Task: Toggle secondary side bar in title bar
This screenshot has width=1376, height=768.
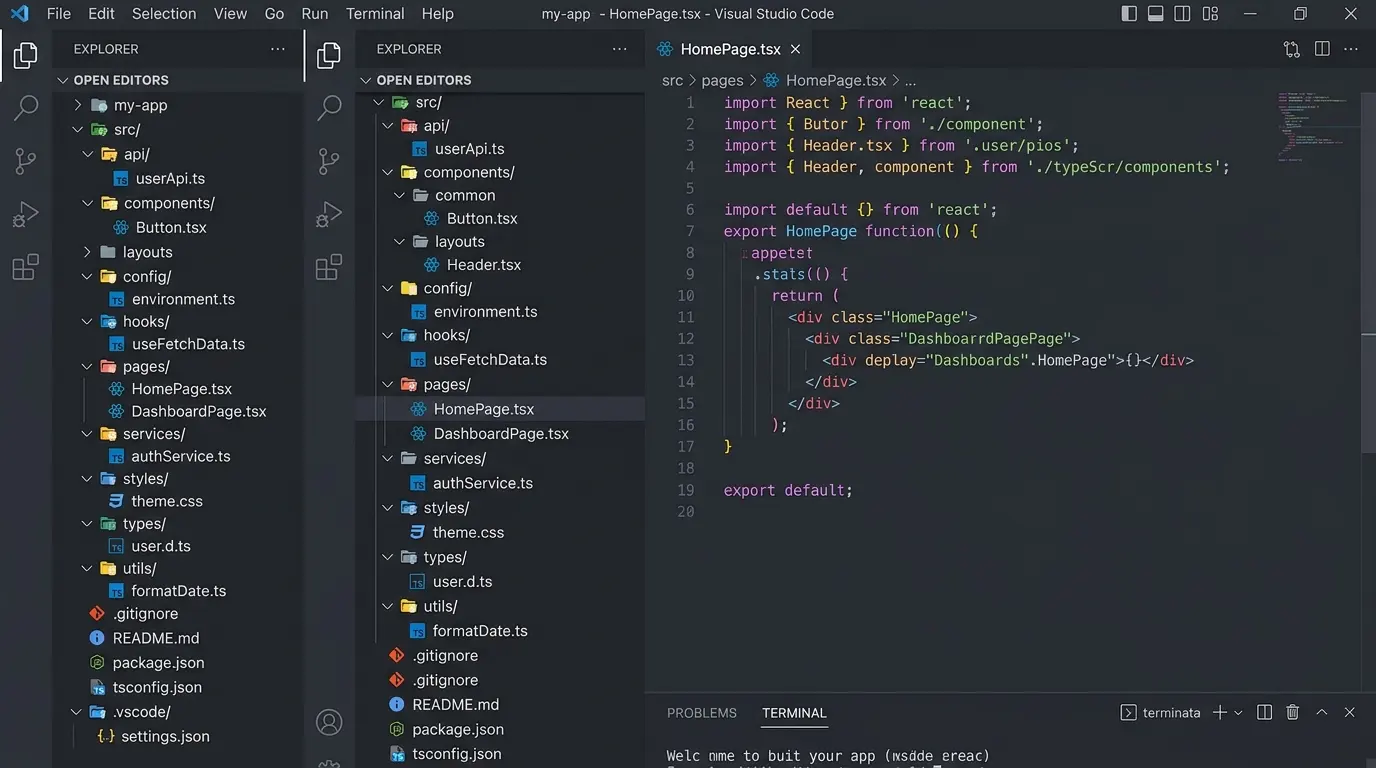Action: tap(1182, 14)
